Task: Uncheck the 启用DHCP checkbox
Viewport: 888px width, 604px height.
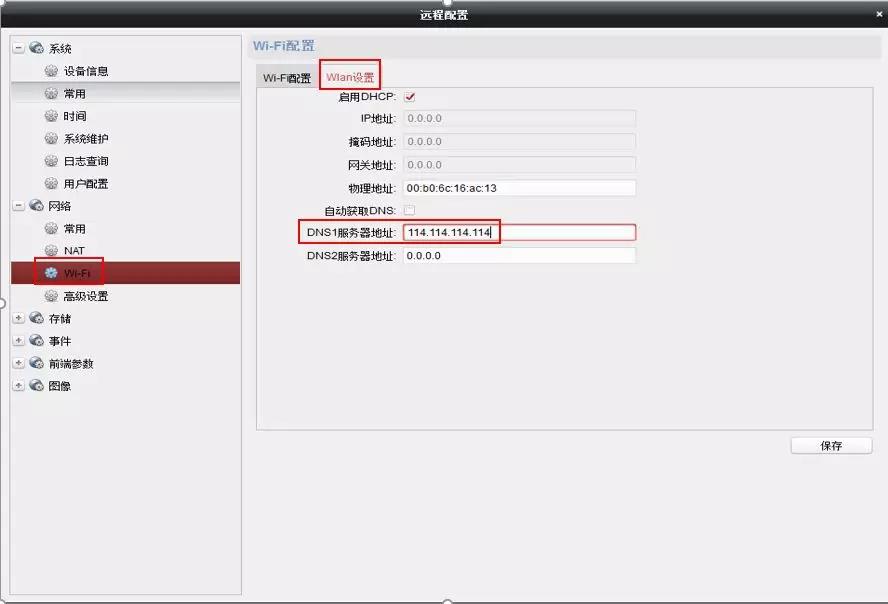Action: tap(409, 96)
